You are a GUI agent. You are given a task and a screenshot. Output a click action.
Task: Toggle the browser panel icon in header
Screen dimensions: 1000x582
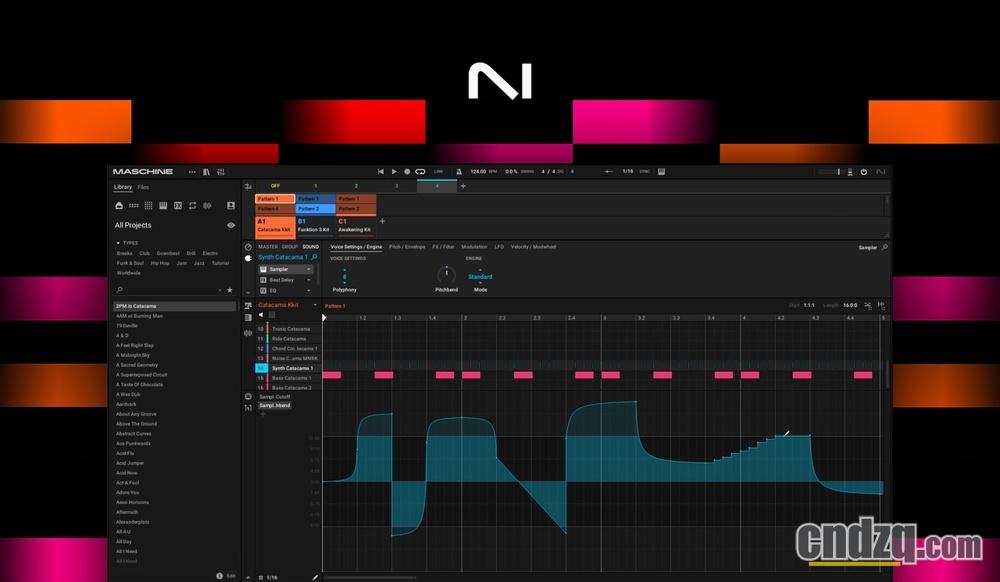click(206, 172)
